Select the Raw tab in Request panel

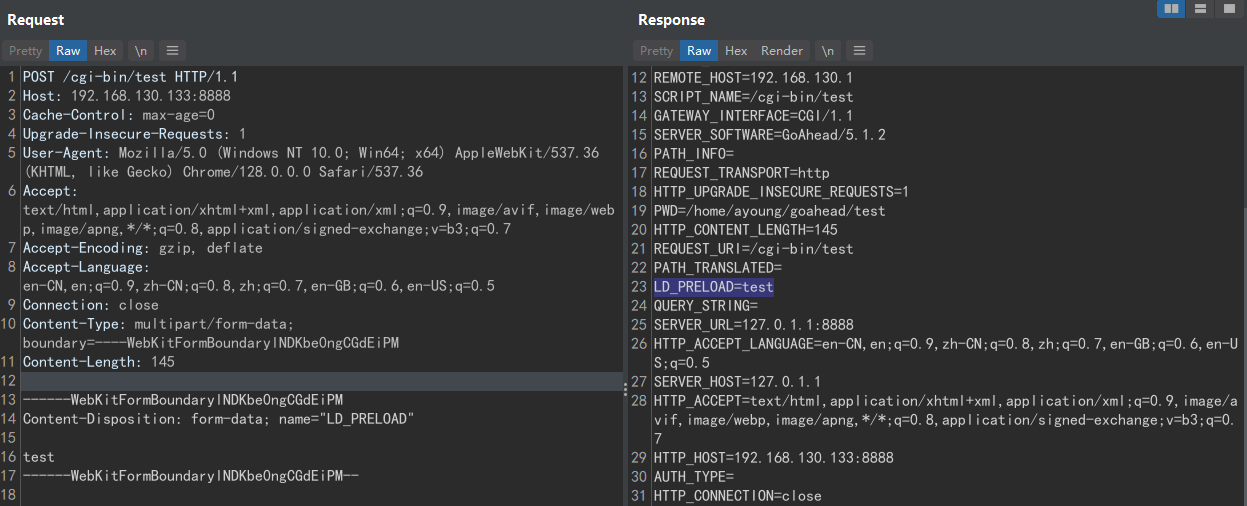tap(68, 50)
